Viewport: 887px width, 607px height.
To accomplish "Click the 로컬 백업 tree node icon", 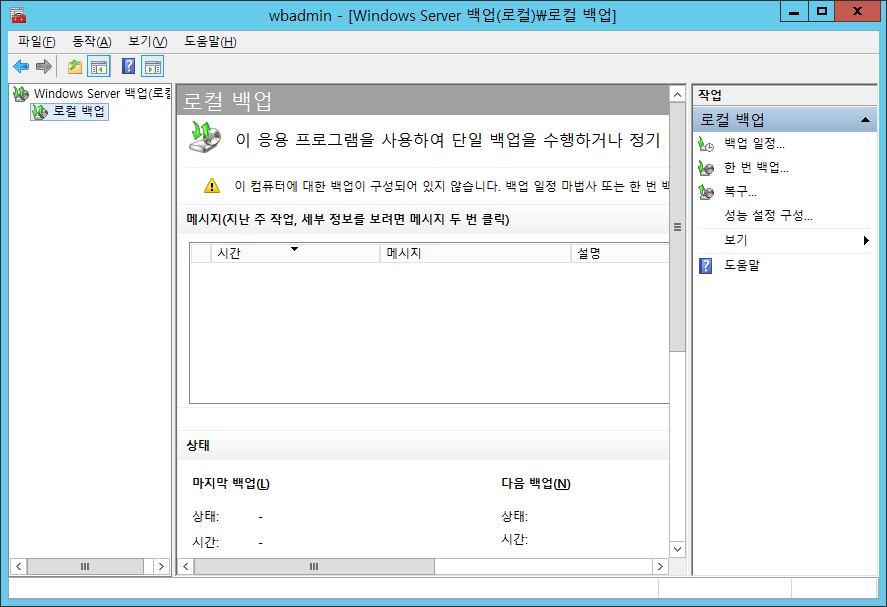I will pos(40,112).
